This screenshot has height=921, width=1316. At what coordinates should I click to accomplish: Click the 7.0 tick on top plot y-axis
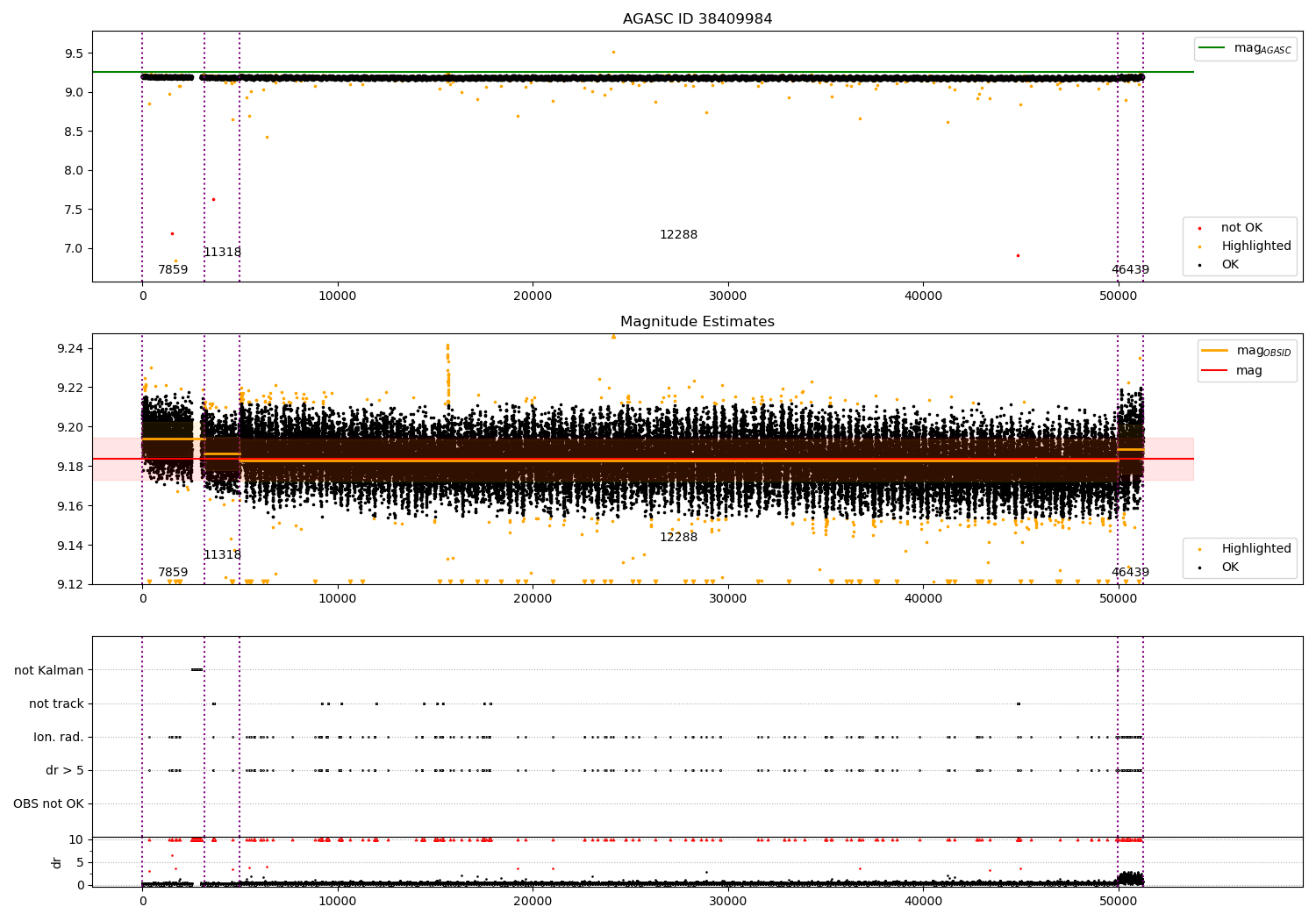[x=74, y=249]
